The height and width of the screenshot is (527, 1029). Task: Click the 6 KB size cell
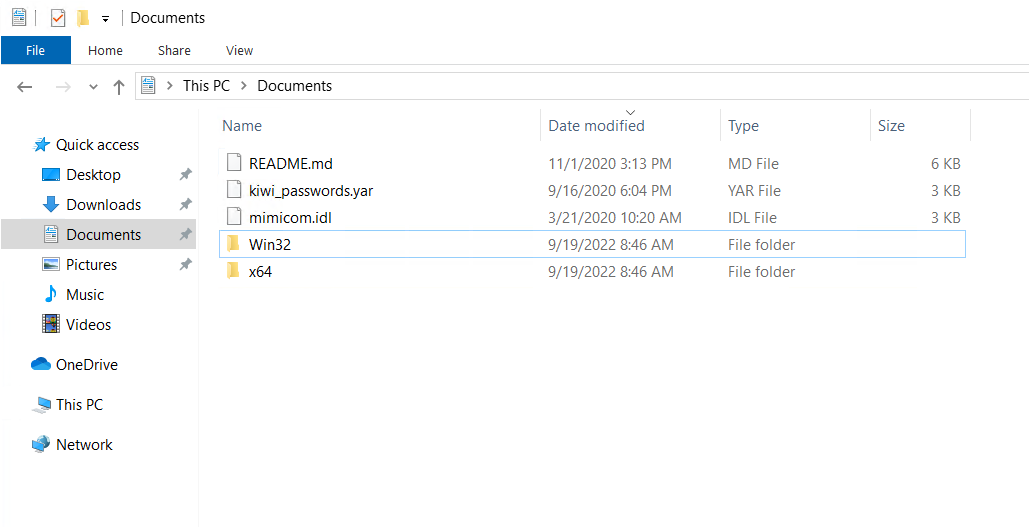click(946, 164)
